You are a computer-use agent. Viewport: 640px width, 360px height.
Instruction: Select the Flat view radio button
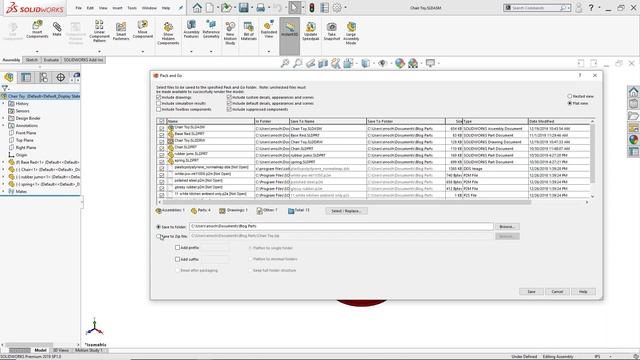click(569, 103)
